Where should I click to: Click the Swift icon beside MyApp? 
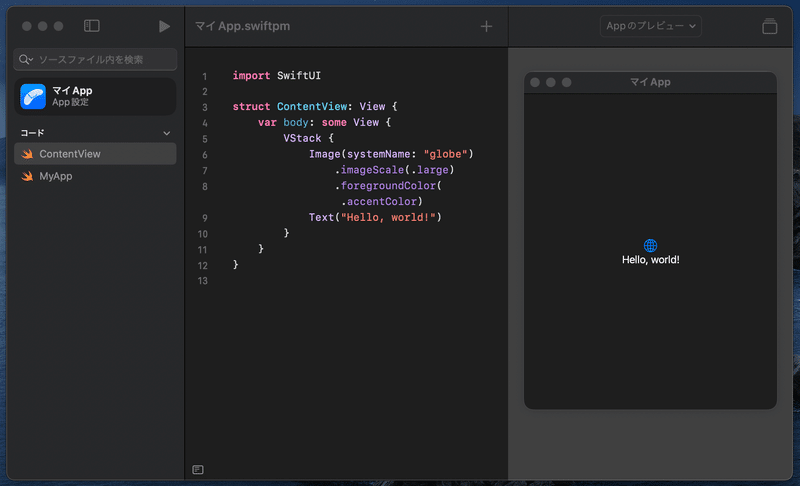pos(27,176)
